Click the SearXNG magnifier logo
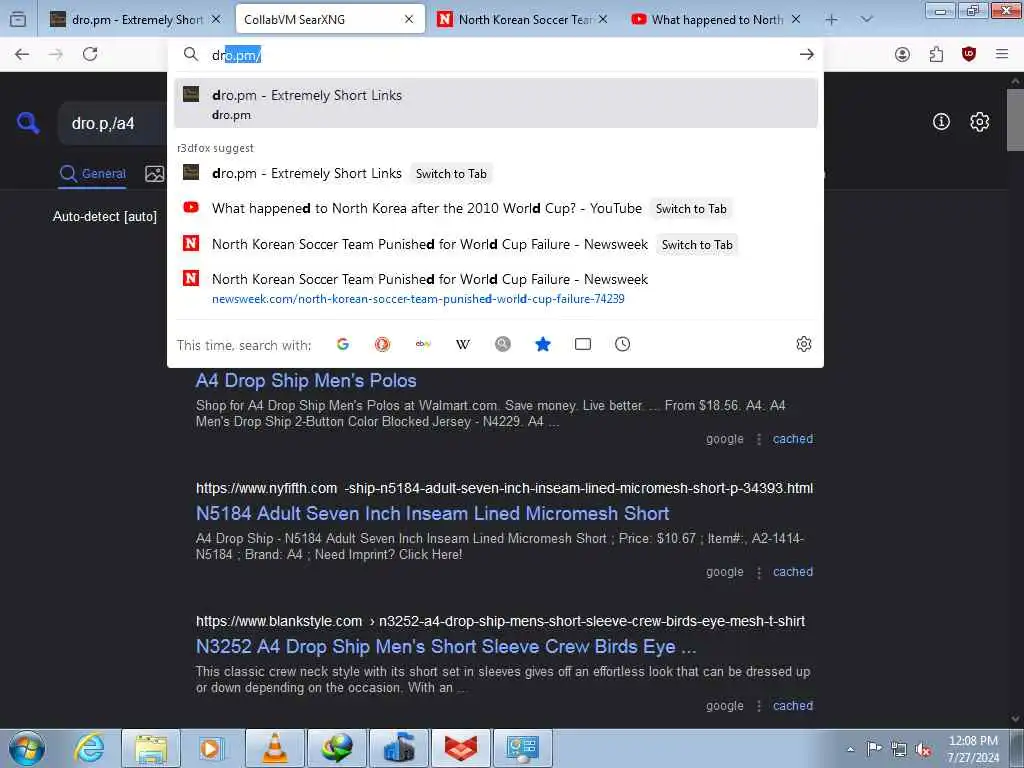 pos(28,122)
